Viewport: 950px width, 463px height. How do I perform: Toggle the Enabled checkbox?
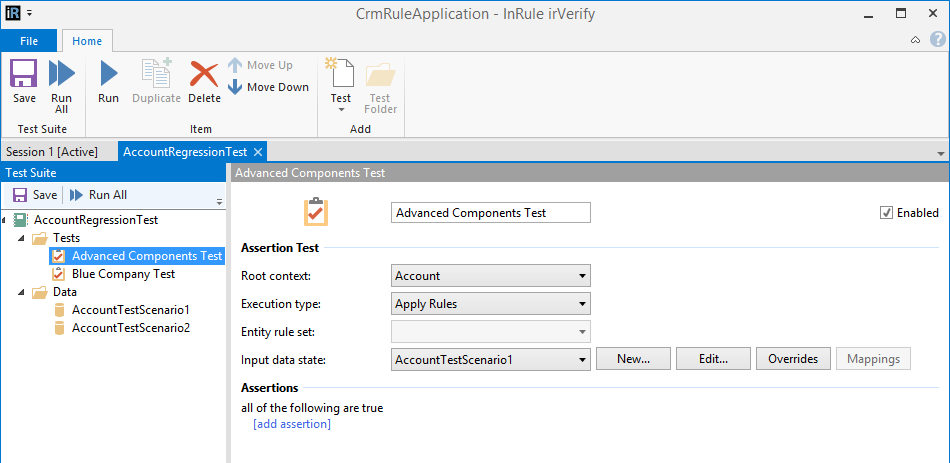886,213
